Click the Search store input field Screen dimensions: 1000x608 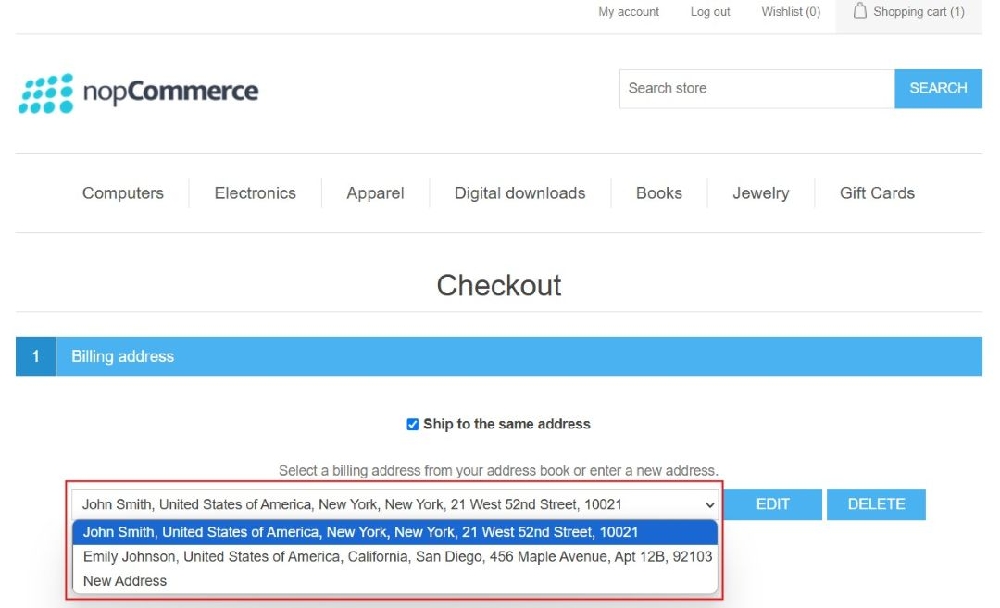point(755,88)
